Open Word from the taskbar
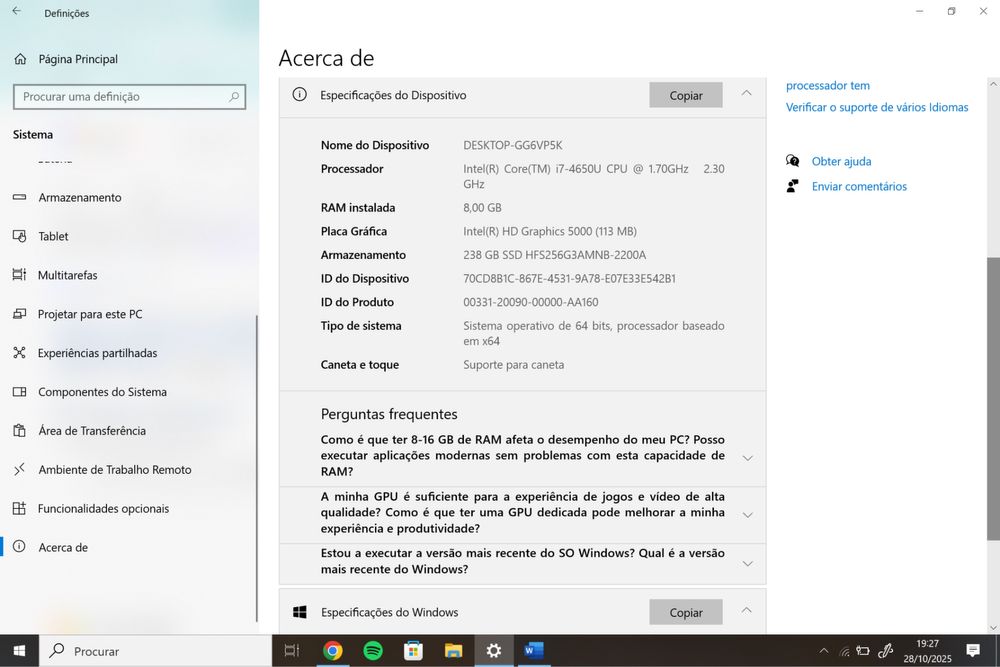 534,650
